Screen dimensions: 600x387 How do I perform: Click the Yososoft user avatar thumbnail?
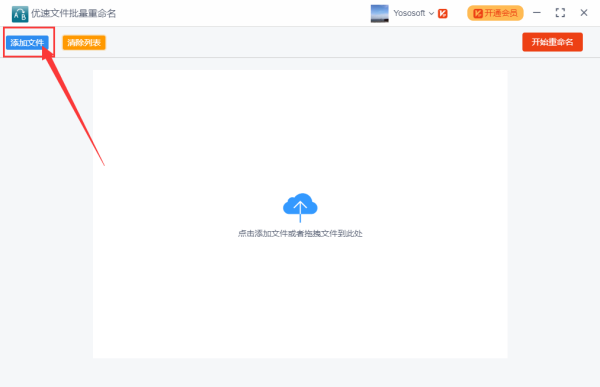[380, 13]
